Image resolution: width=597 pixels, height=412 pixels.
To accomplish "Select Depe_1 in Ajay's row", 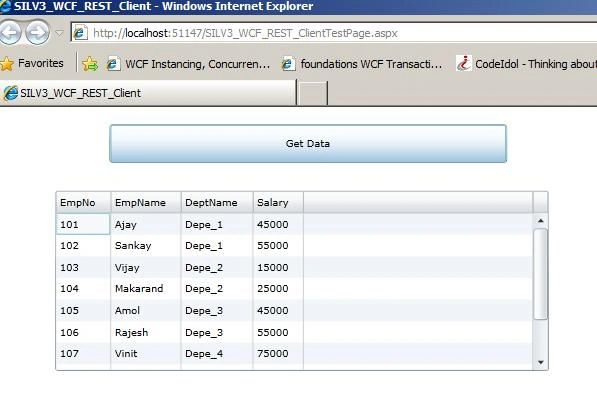I will tap(217, 224).
